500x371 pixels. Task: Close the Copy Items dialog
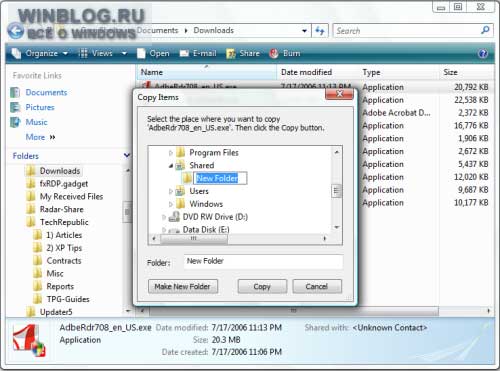tap(339, 94)
